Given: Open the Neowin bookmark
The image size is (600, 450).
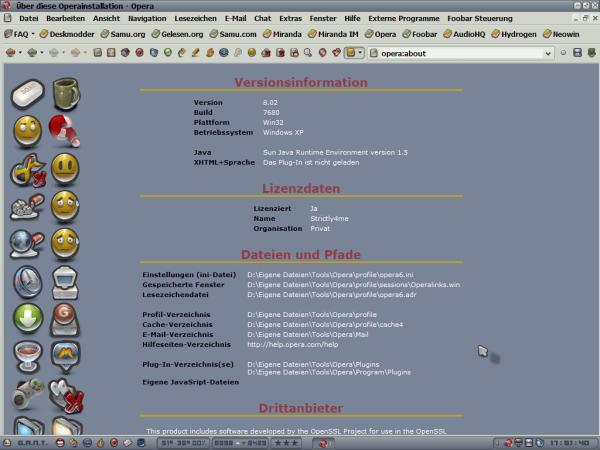Looking at the screenshot, I should (x=561, y=34).
